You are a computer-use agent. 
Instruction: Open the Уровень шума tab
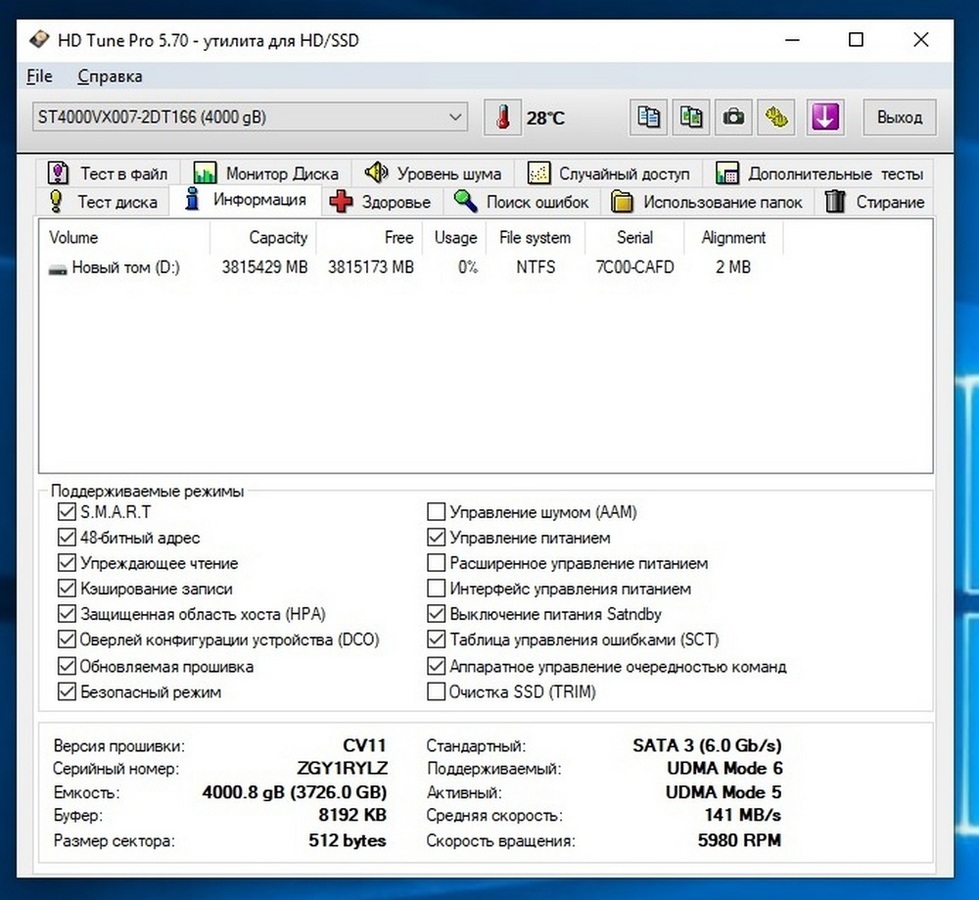[x=434, y=173]
